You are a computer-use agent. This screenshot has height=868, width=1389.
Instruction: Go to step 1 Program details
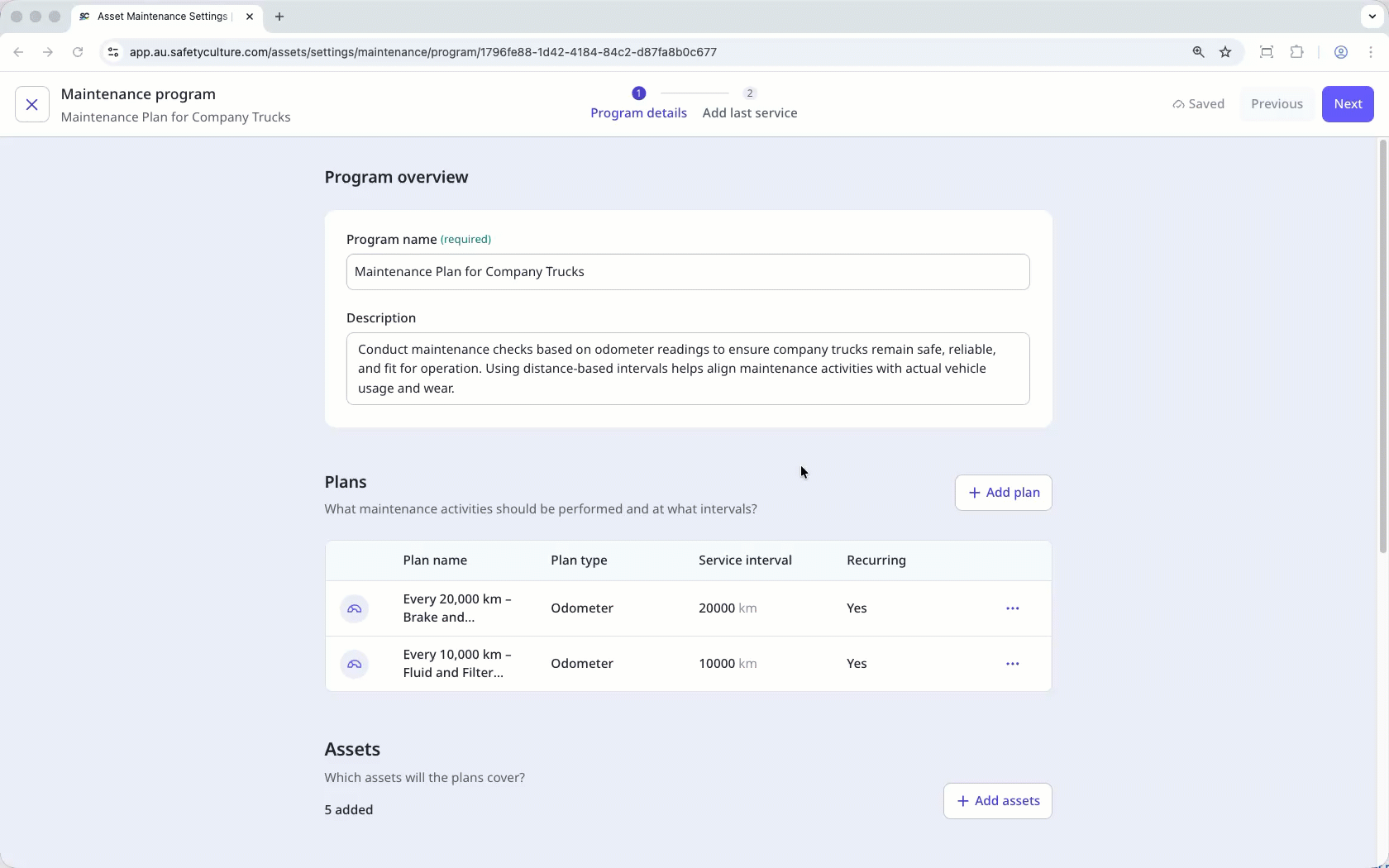(x=638, y=104)
